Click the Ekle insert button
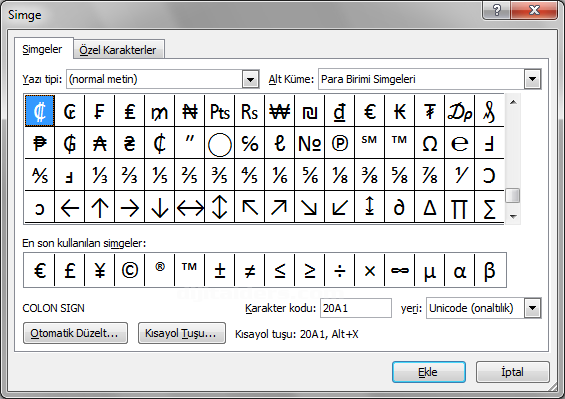This screenshot has width=565, height=399. click(x=429, y=372)
